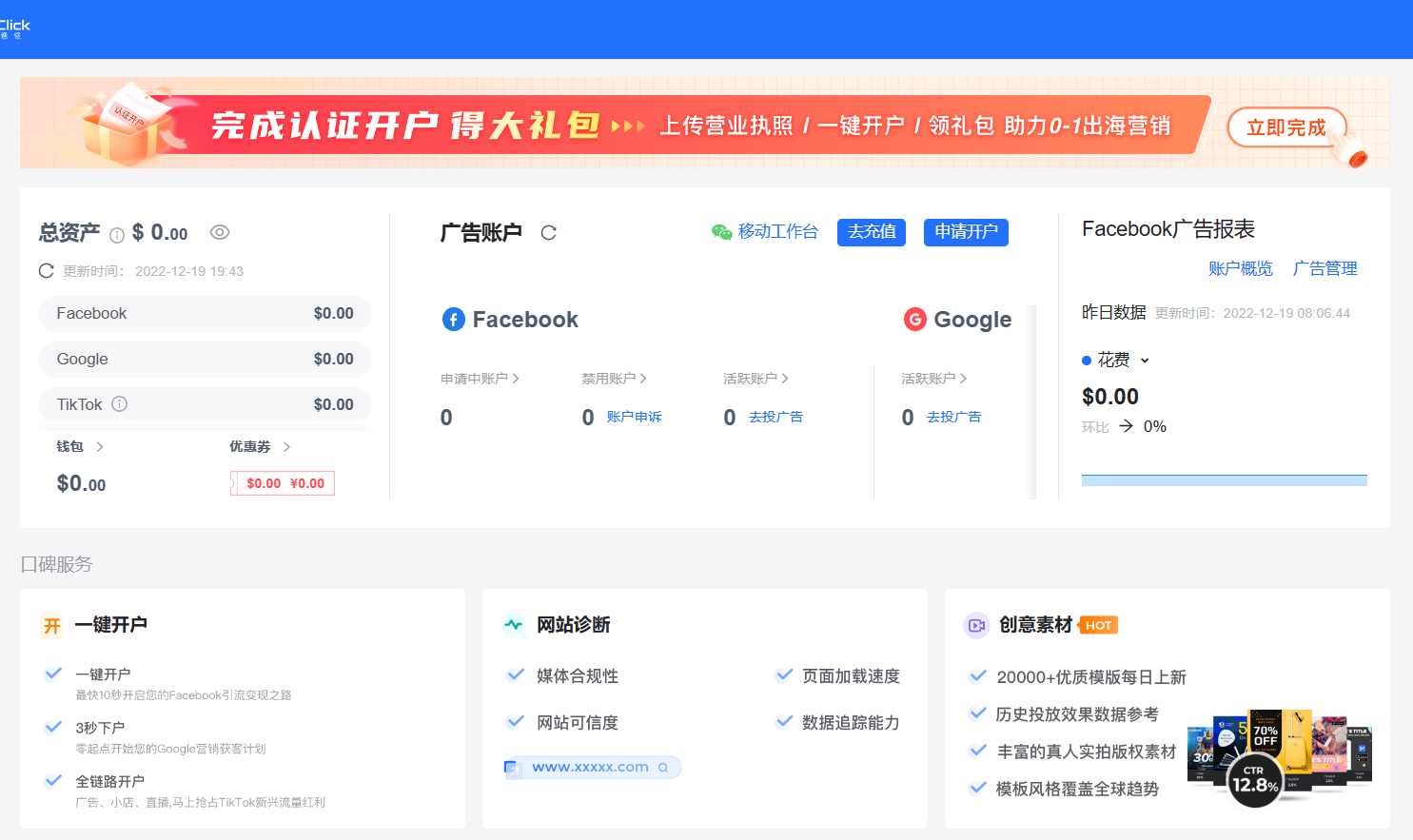Click checkmark beside 媒体合规性
The height and width of the screenshot is (840, 1413).
[x=516, y=674]
